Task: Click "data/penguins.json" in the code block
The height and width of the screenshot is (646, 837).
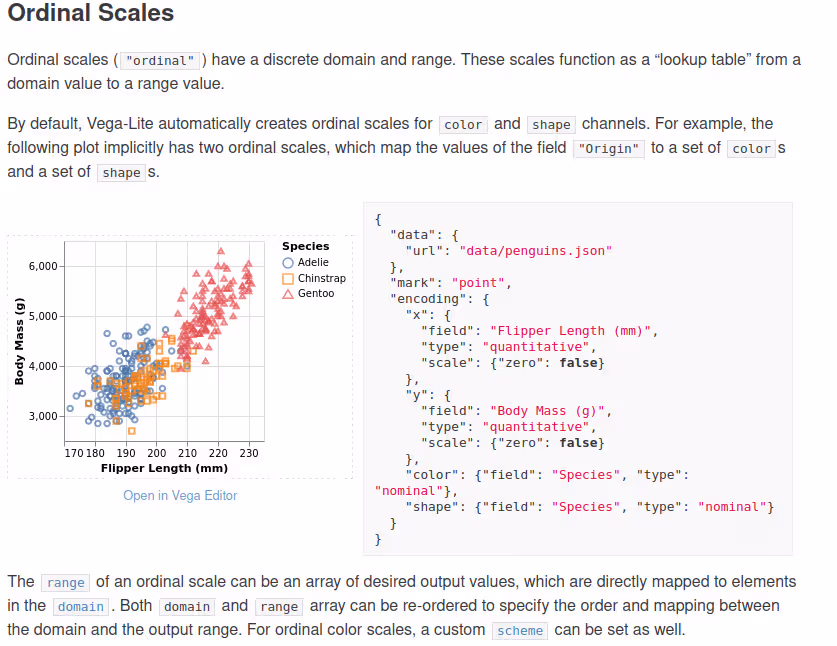Action: click(x=535, y=251)
